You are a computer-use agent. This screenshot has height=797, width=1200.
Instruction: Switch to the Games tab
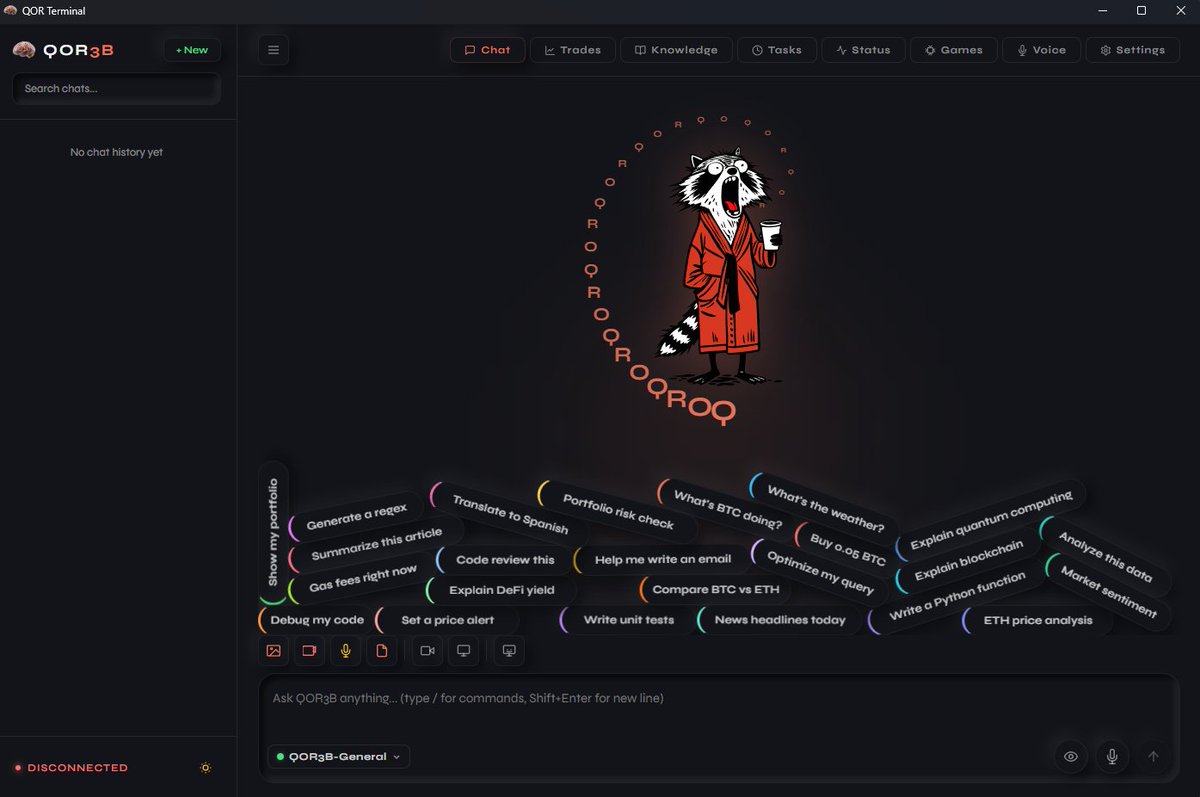[x=954, y=50]
